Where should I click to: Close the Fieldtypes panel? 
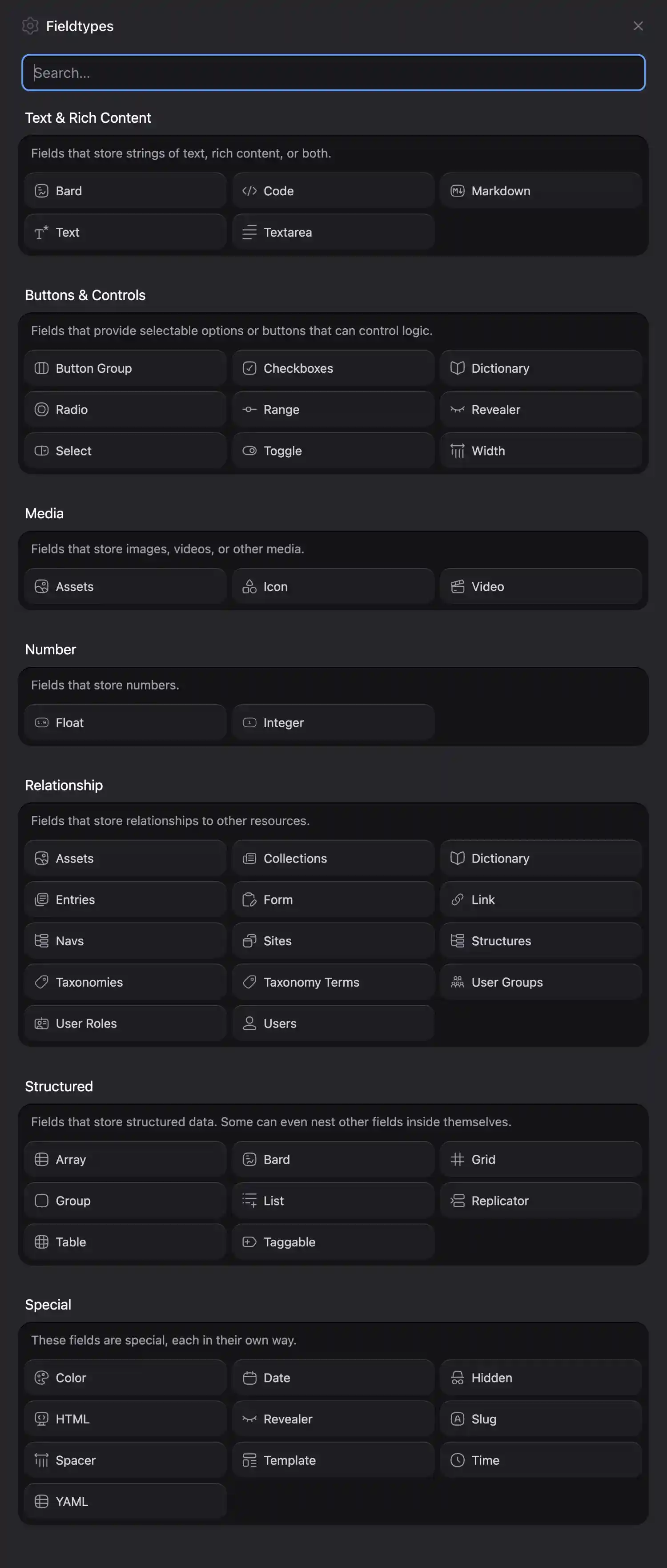(x=638, y=25)
